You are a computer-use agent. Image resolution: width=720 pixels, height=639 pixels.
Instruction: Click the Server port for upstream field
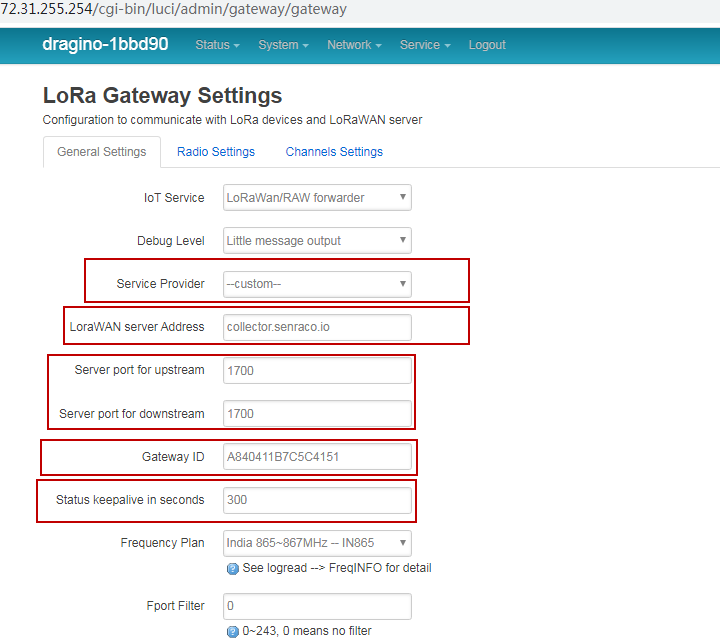point(317,370)
